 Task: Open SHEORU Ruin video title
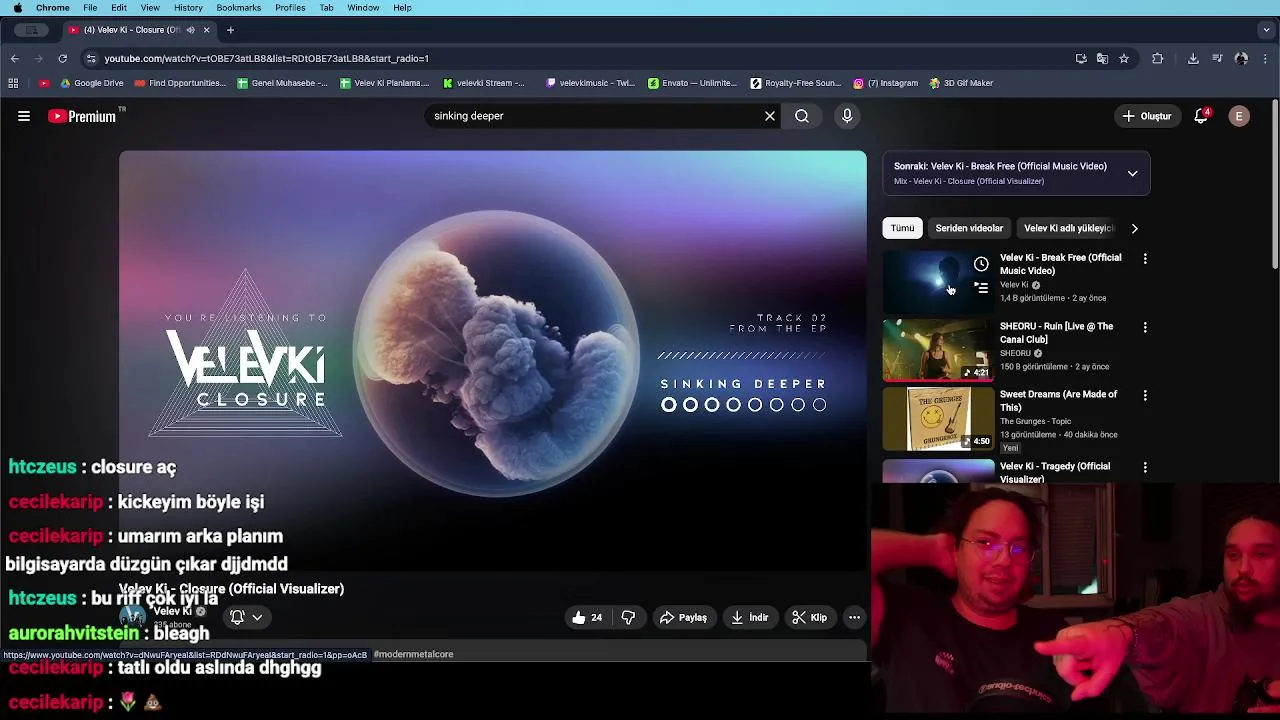coord(1056,332)
